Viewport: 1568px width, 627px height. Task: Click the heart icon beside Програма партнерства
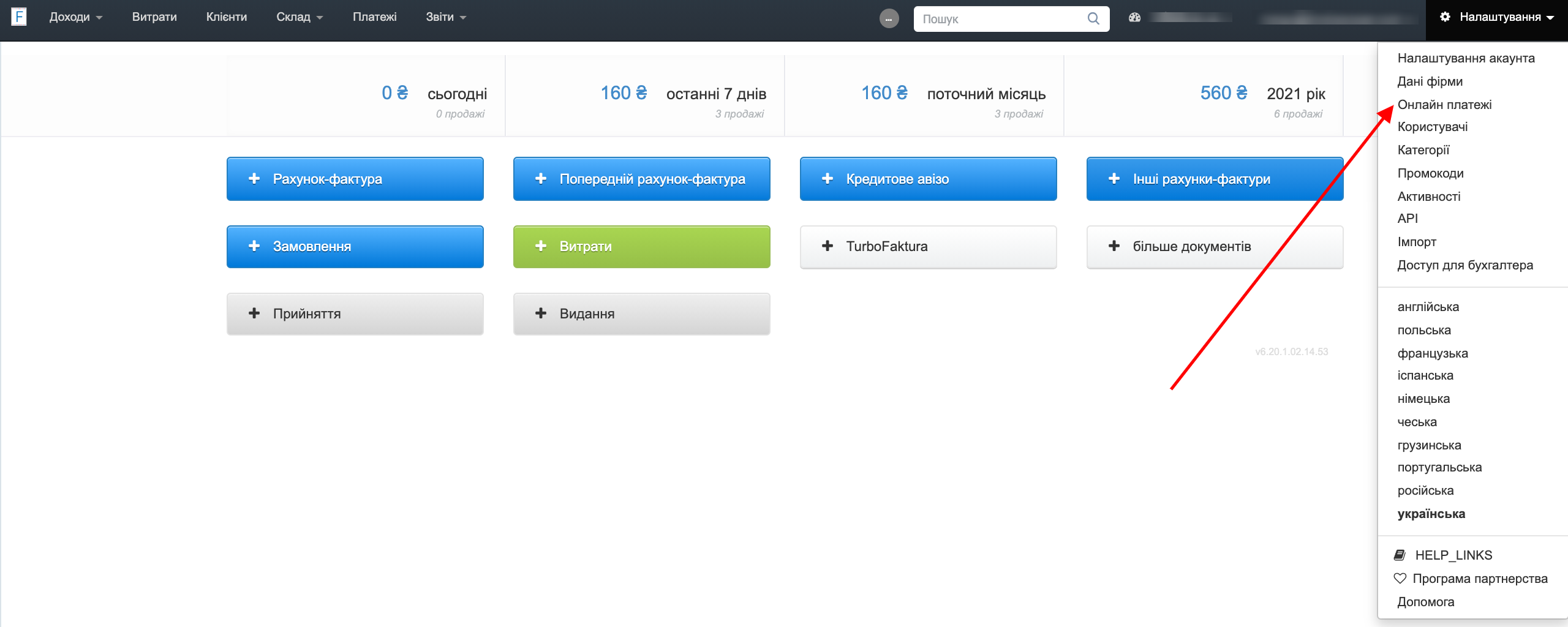1401,577
